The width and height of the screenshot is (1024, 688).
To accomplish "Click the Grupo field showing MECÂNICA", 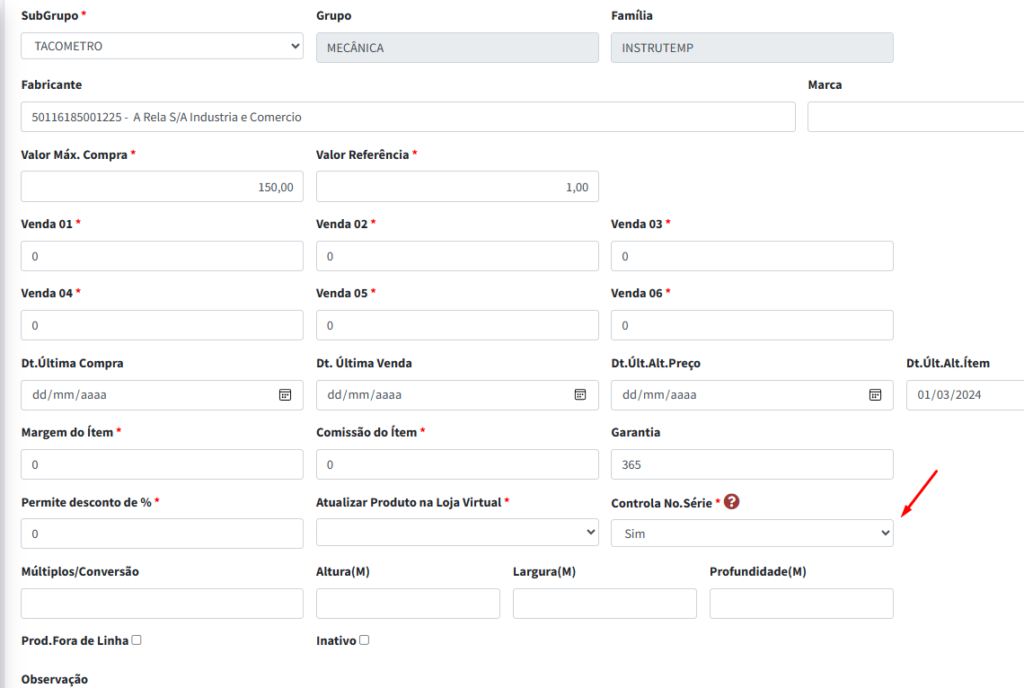I will click(x=457, y=48).
